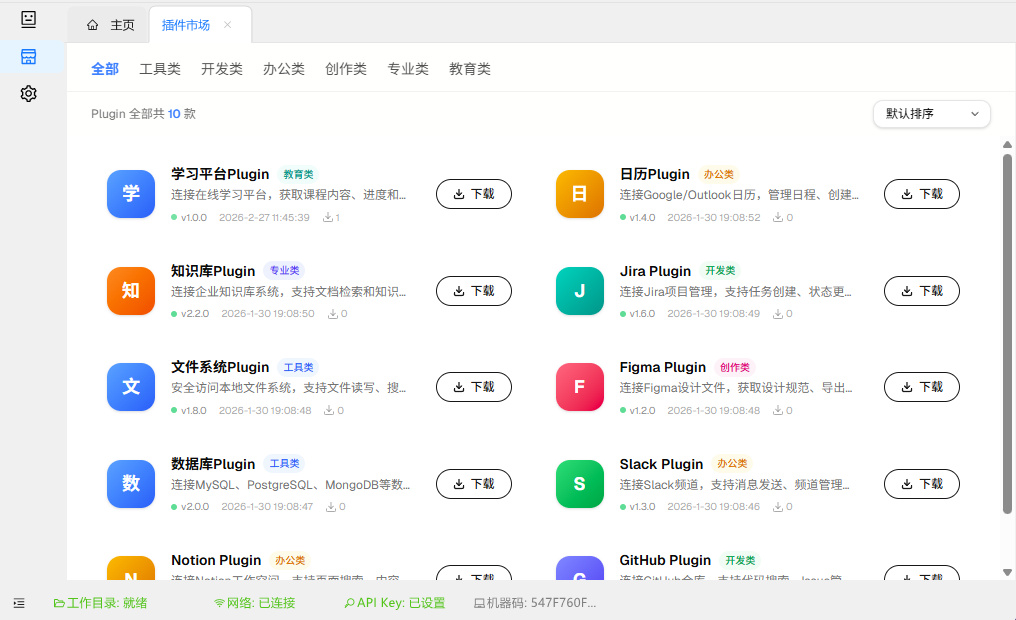
Task: Click the 日历Plugin yellow icon
Action: coord(580,194)
